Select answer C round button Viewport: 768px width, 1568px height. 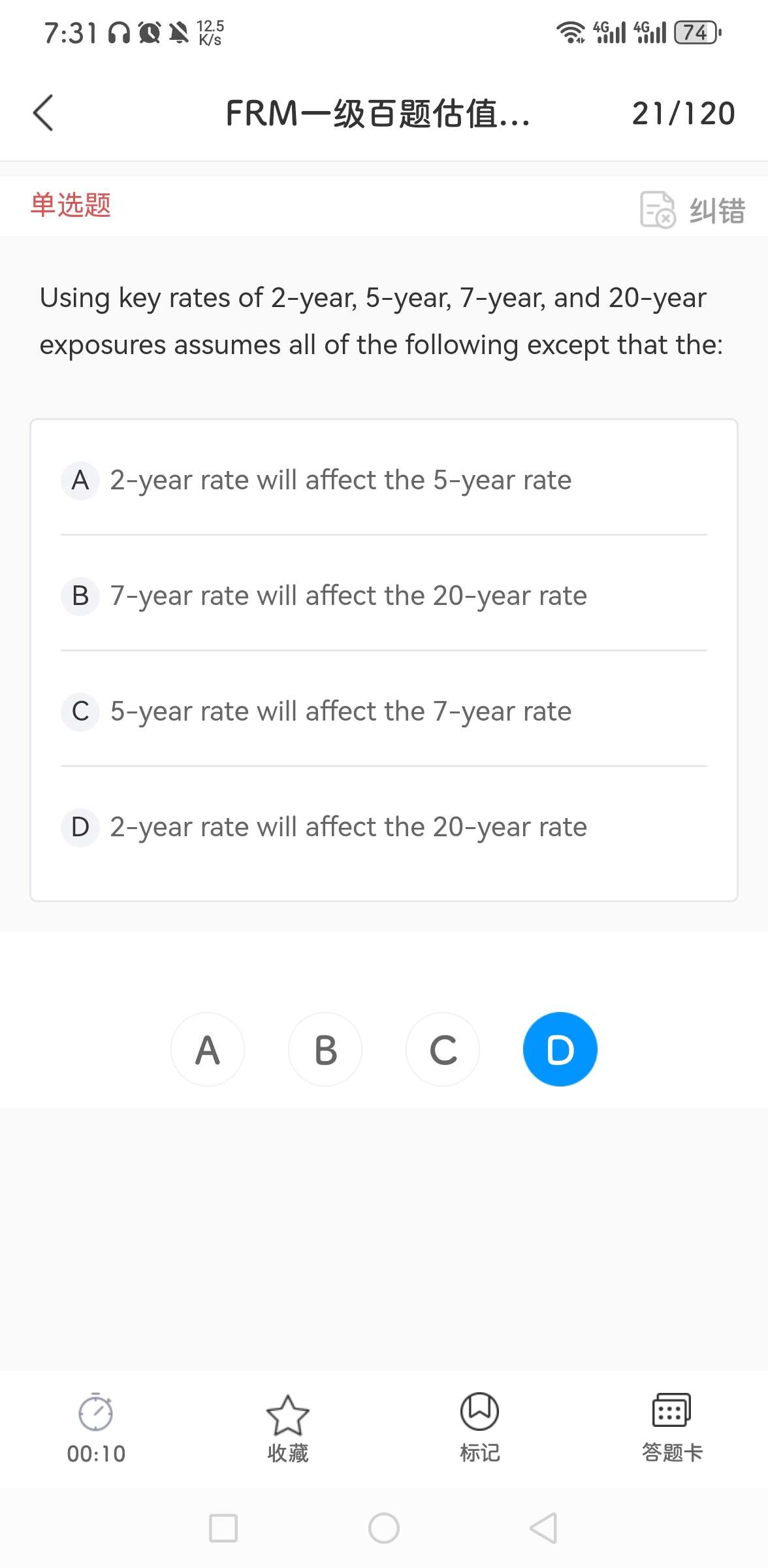443,1049
